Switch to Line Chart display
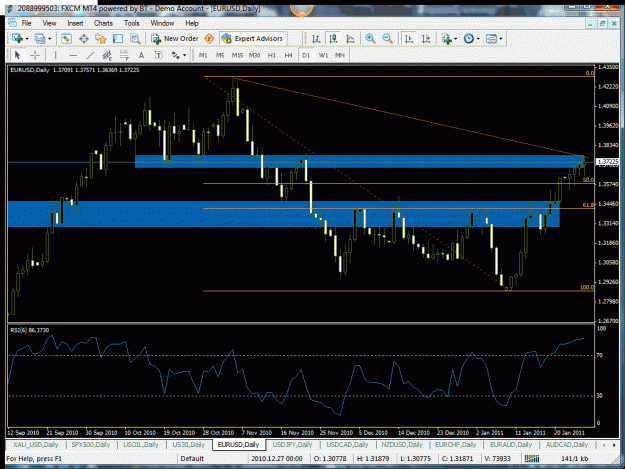Image resolution: width=625 pixels, height=469 pixels. click(350, 39)
